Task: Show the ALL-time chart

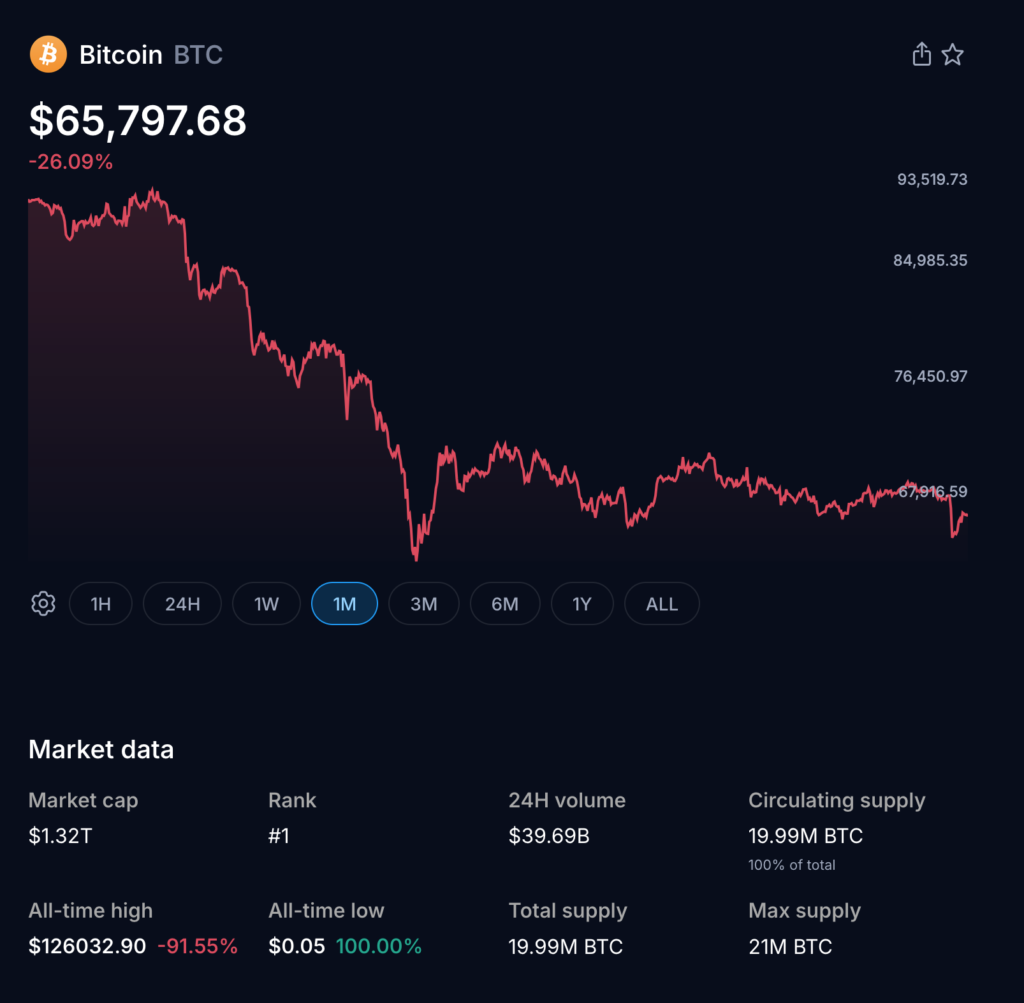Action: click(661, 603)
